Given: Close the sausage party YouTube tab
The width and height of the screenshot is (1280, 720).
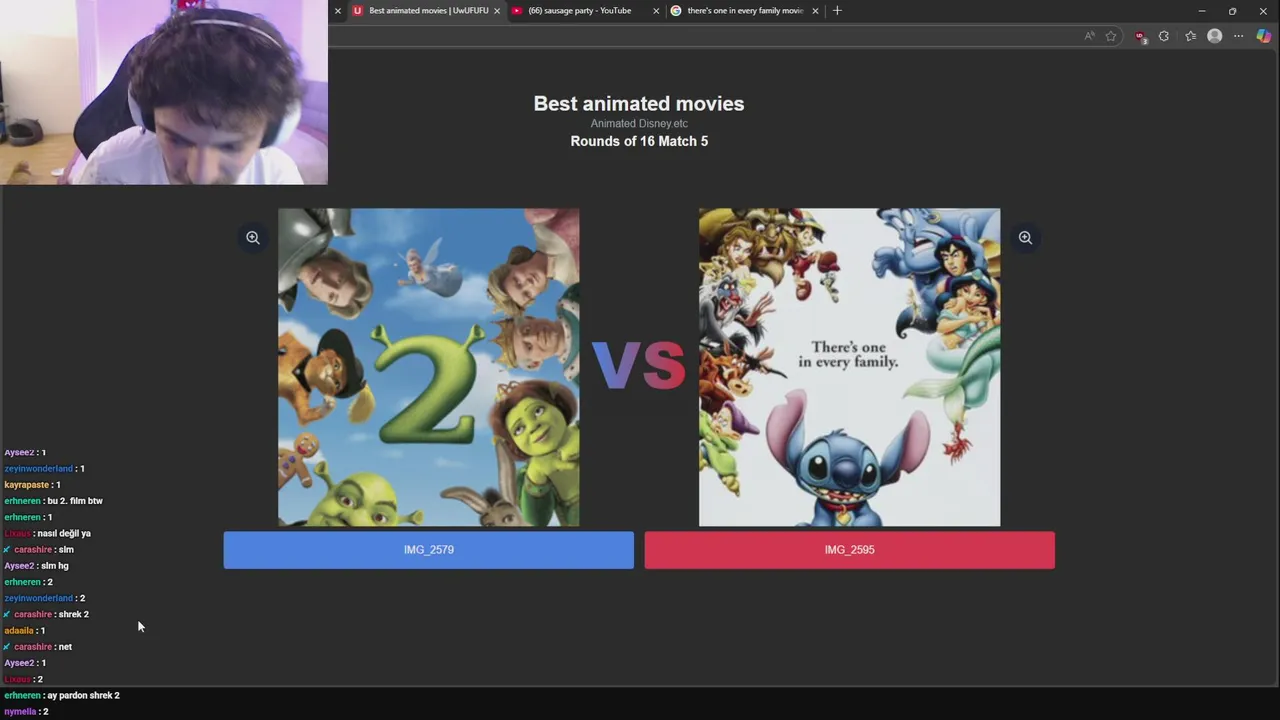Looking at the screenshot, I should tap(656, 11).
